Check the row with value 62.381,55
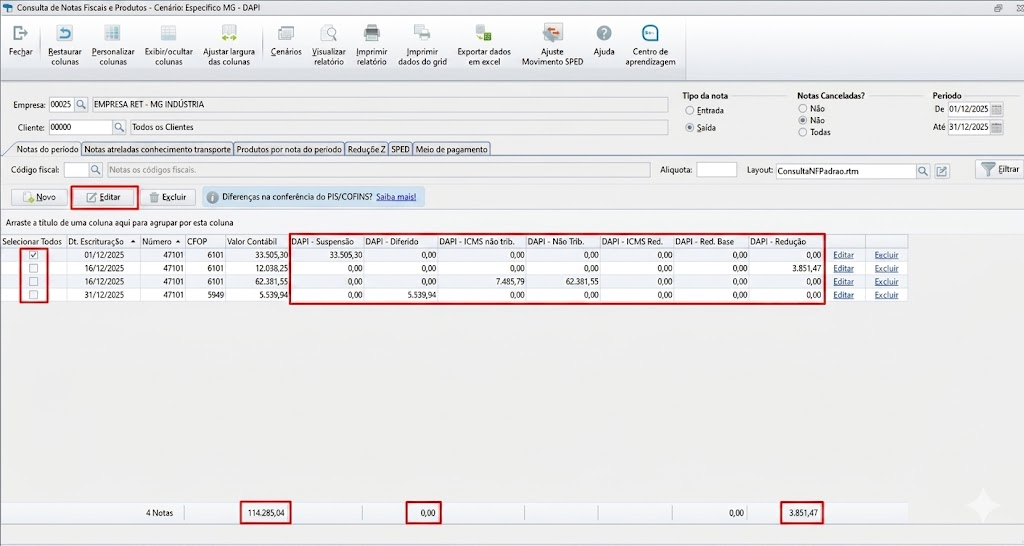Image resolution: width=1024 pixels, height=546 pixels. click(x=33, y=281)
